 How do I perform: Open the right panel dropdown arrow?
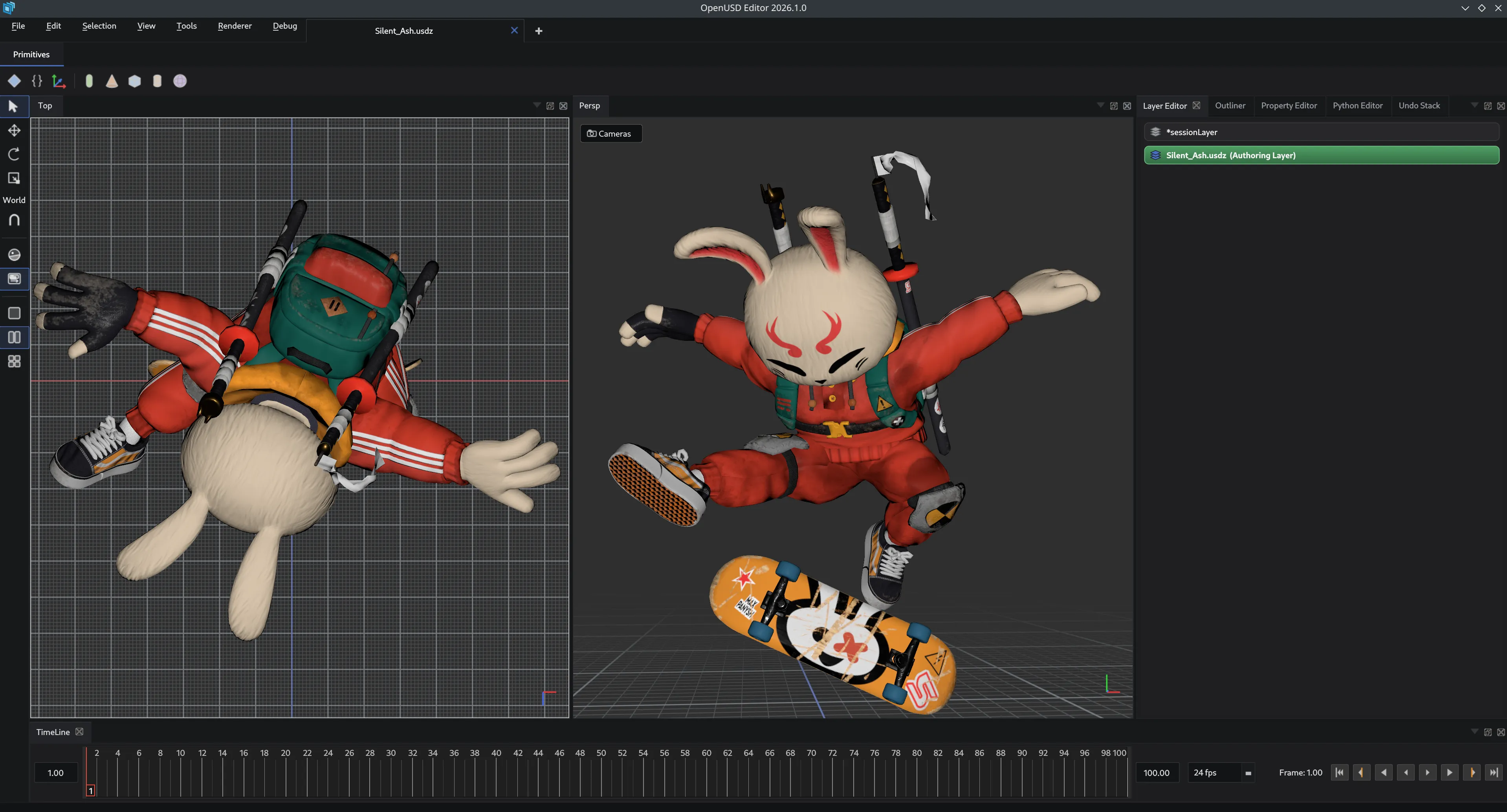(1474, 105)
